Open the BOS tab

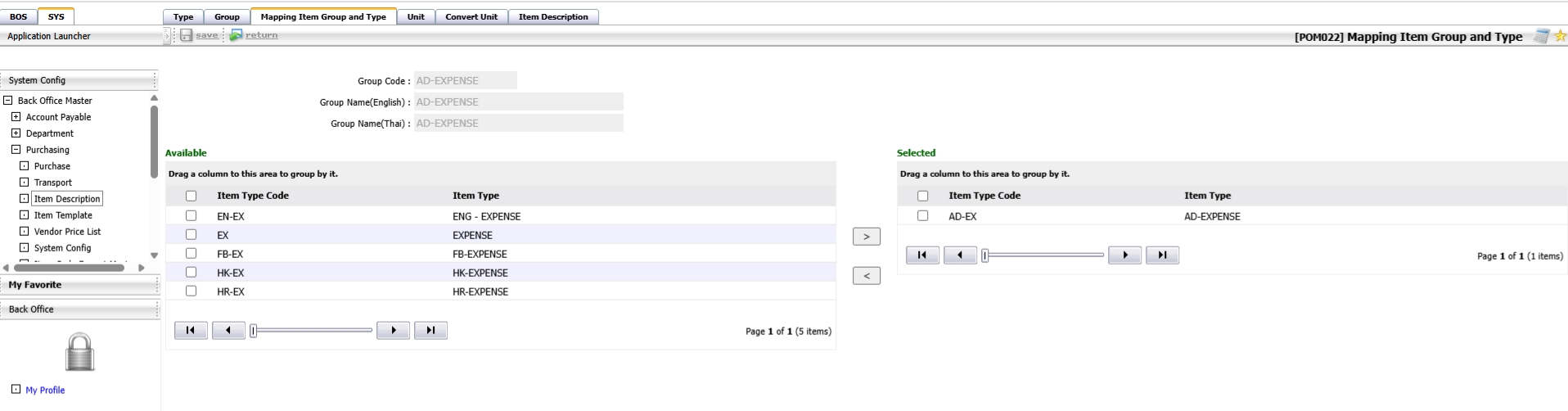tap(18, 16)
